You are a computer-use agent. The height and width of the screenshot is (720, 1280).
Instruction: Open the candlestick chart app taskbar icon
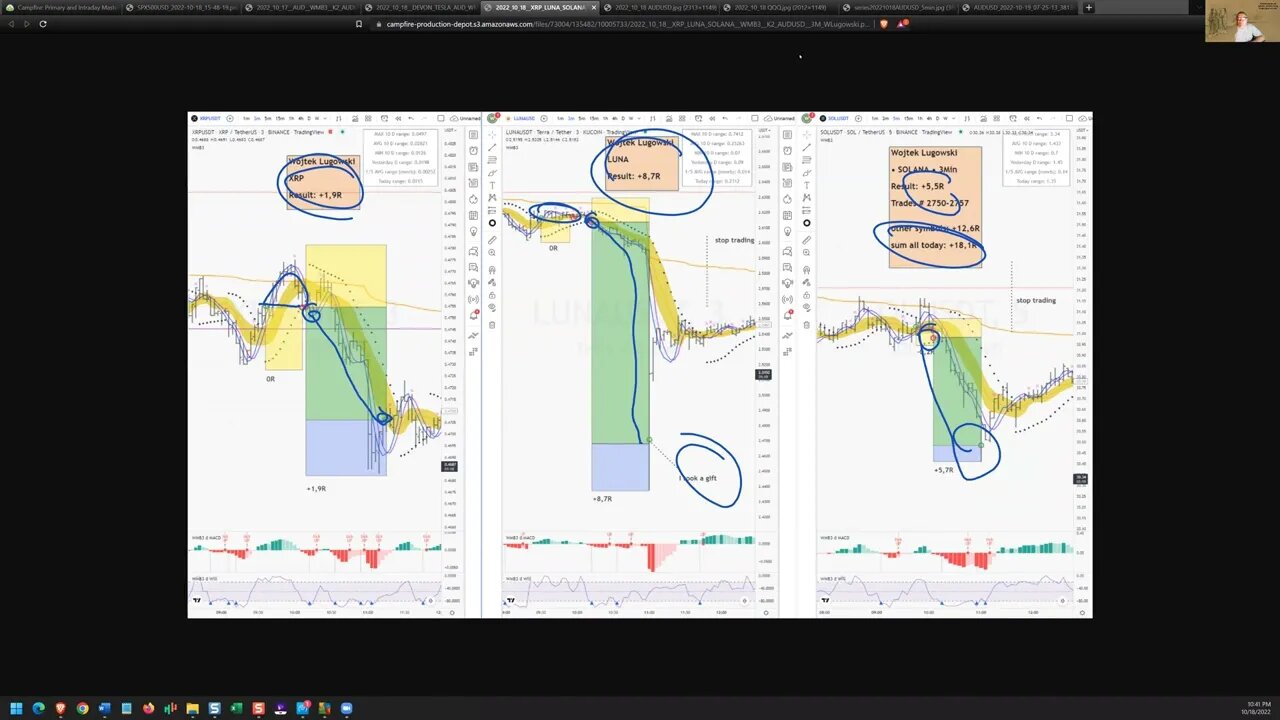click(x=170, y=708)
